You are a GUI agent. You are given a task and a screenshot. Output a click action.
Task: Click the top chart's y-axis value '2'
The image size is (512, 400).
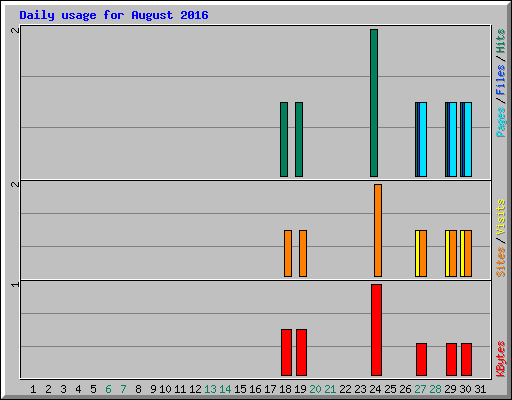click(x=15, y=30)
